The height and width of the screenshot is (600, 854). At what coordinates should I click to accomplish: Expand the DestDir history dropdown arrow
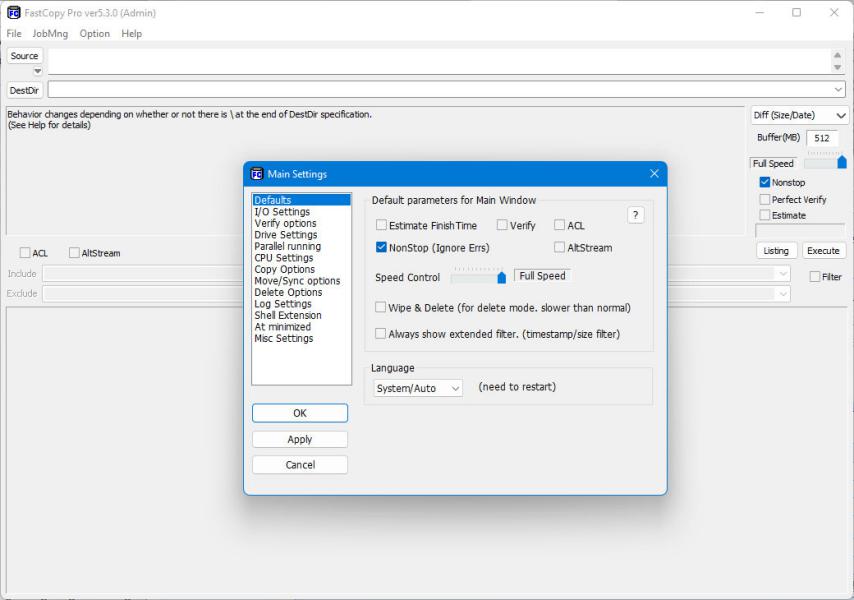[838, 89]
